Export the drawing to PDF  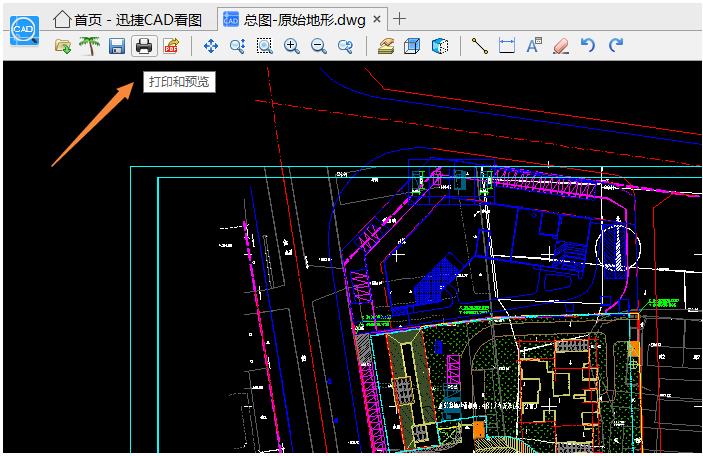tap(171, 46)
